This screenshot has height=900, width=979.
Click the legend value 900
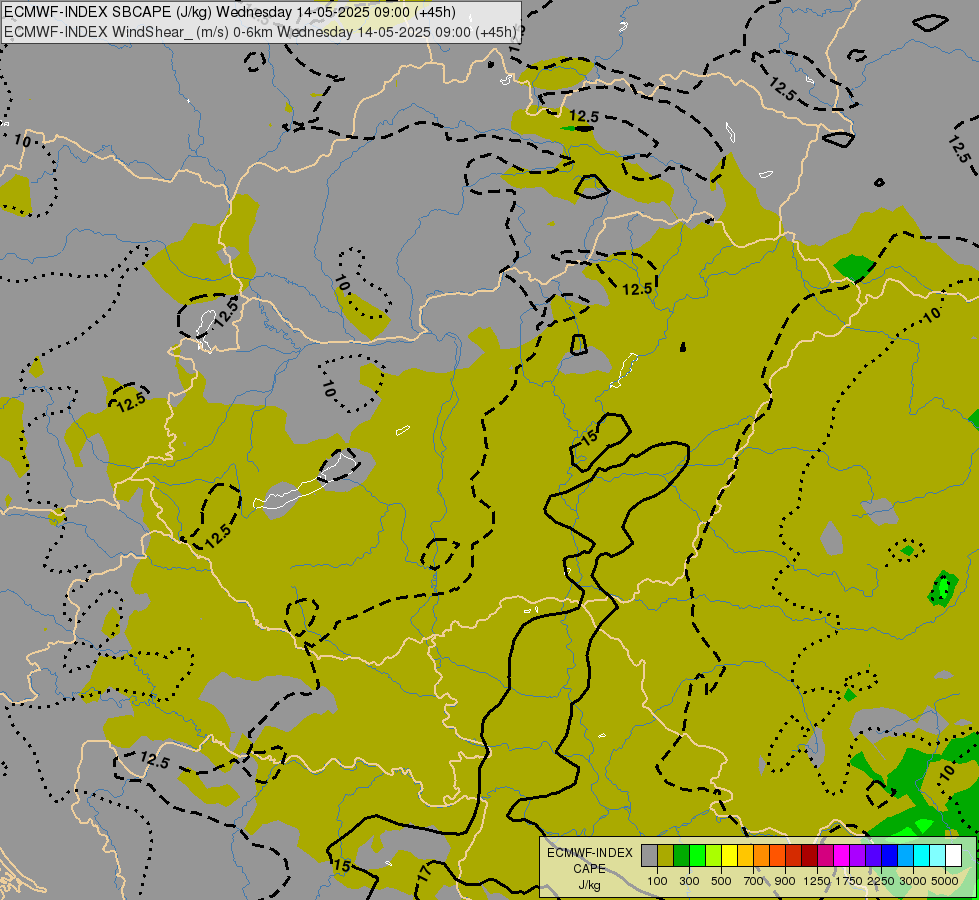(785, 881)
